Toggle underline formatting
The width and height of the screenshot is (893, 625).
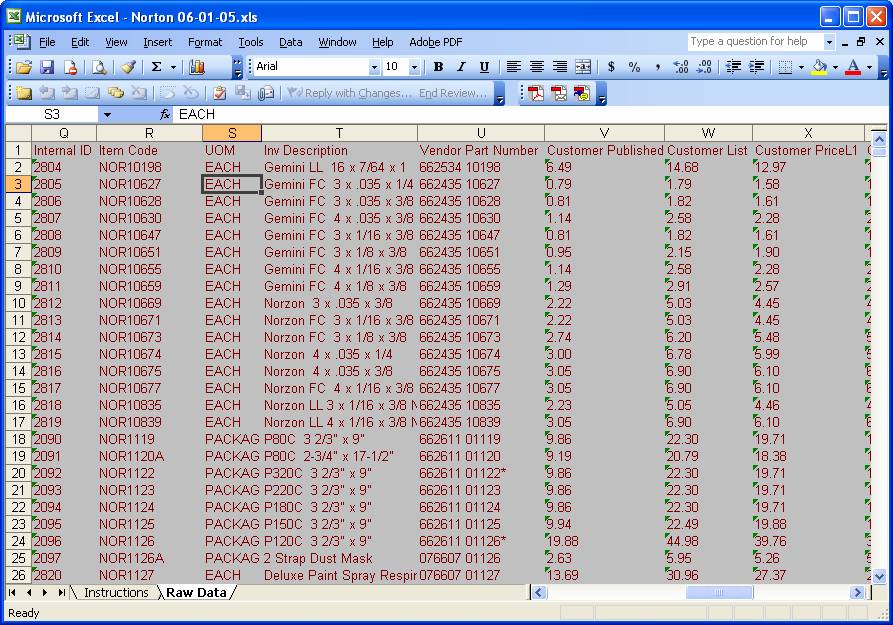click(x=484, y=67)
